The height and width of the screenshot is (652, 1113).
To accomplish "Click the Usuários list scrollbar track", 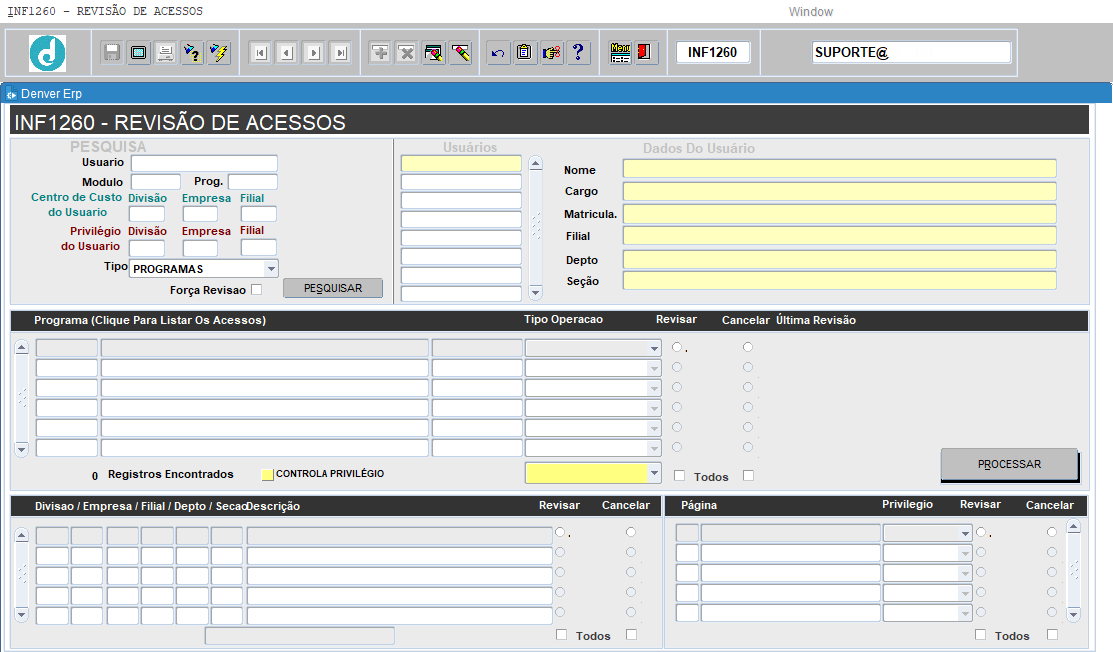I will click(x=536, y=227).
